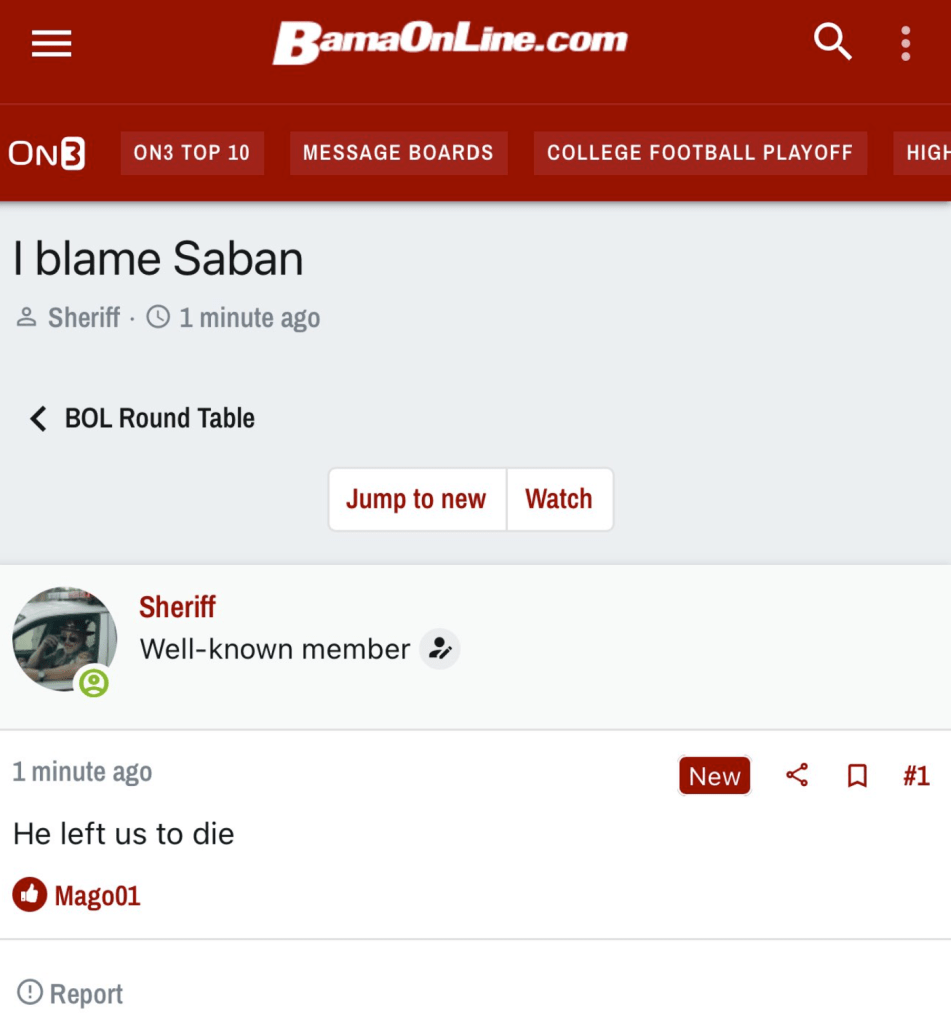Go back via BOL Round Table chevron
Image resolution: width=951 pixels, height=1024 pixels.
pos(38,418)
